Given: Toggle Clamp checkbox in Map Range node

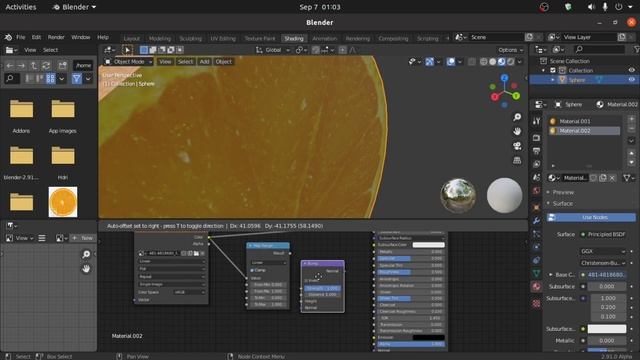Looking at the screenshot, I should [252, 270].
